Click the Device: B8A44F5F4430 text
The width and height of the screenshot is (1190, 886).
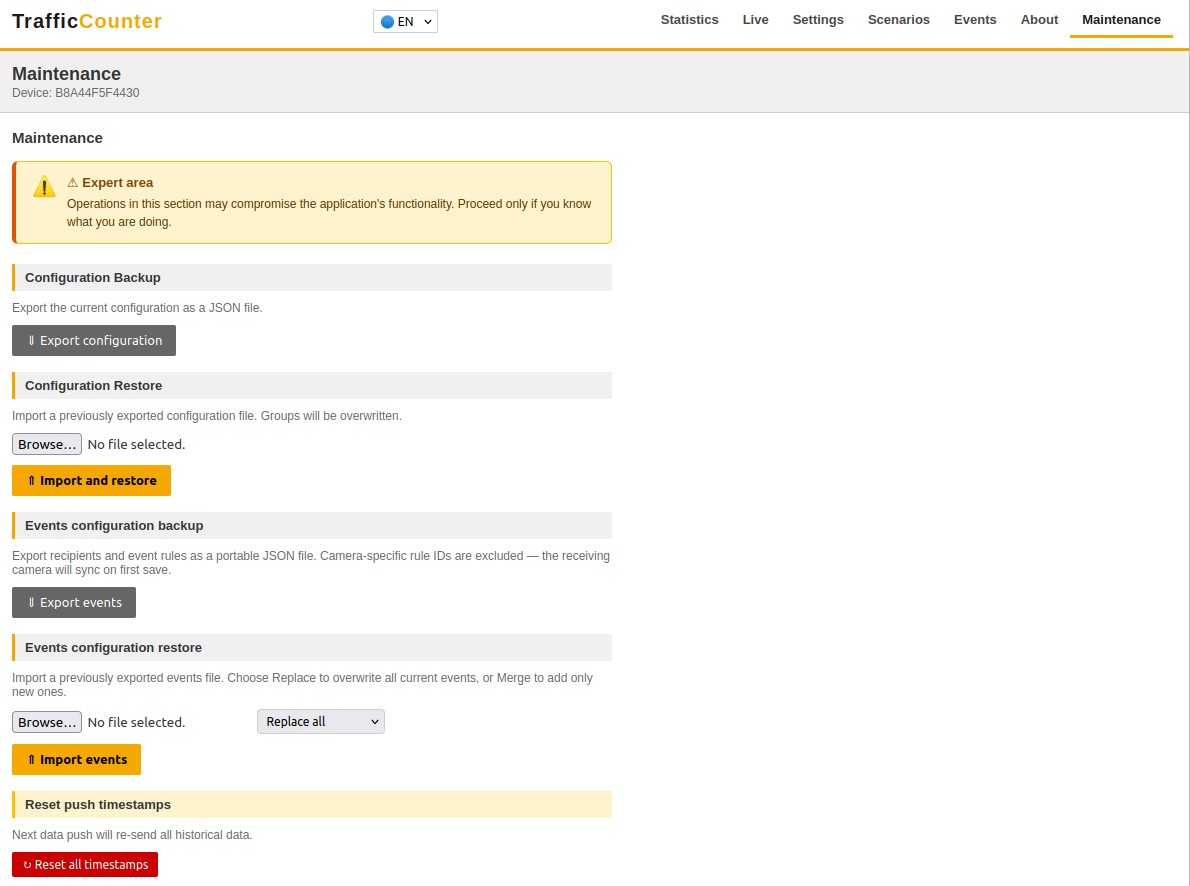point(76,93)
